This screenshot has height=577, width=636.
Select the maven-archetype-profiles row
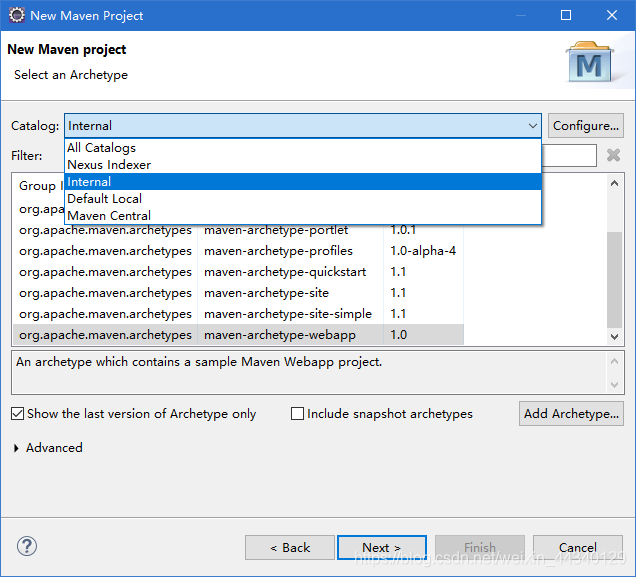point(238,251)
